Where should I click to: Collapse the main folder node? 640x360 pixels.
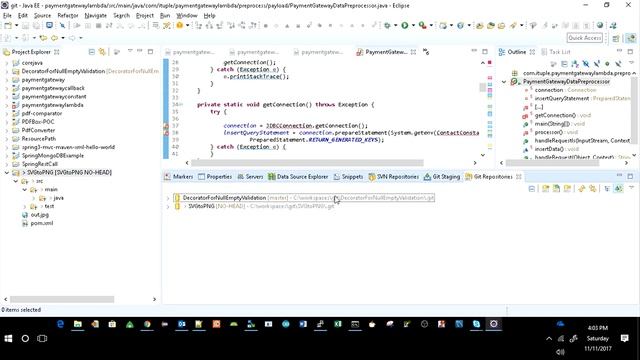[x=24, y=190]
